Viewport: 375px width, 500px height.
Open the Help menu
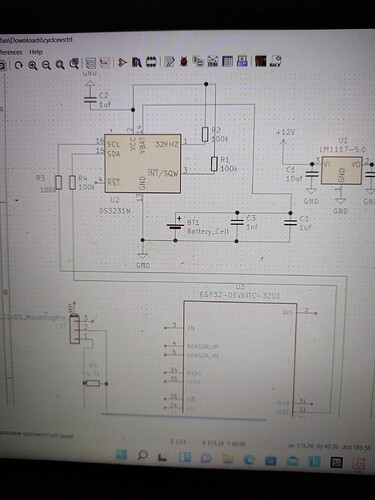[36, 52]
